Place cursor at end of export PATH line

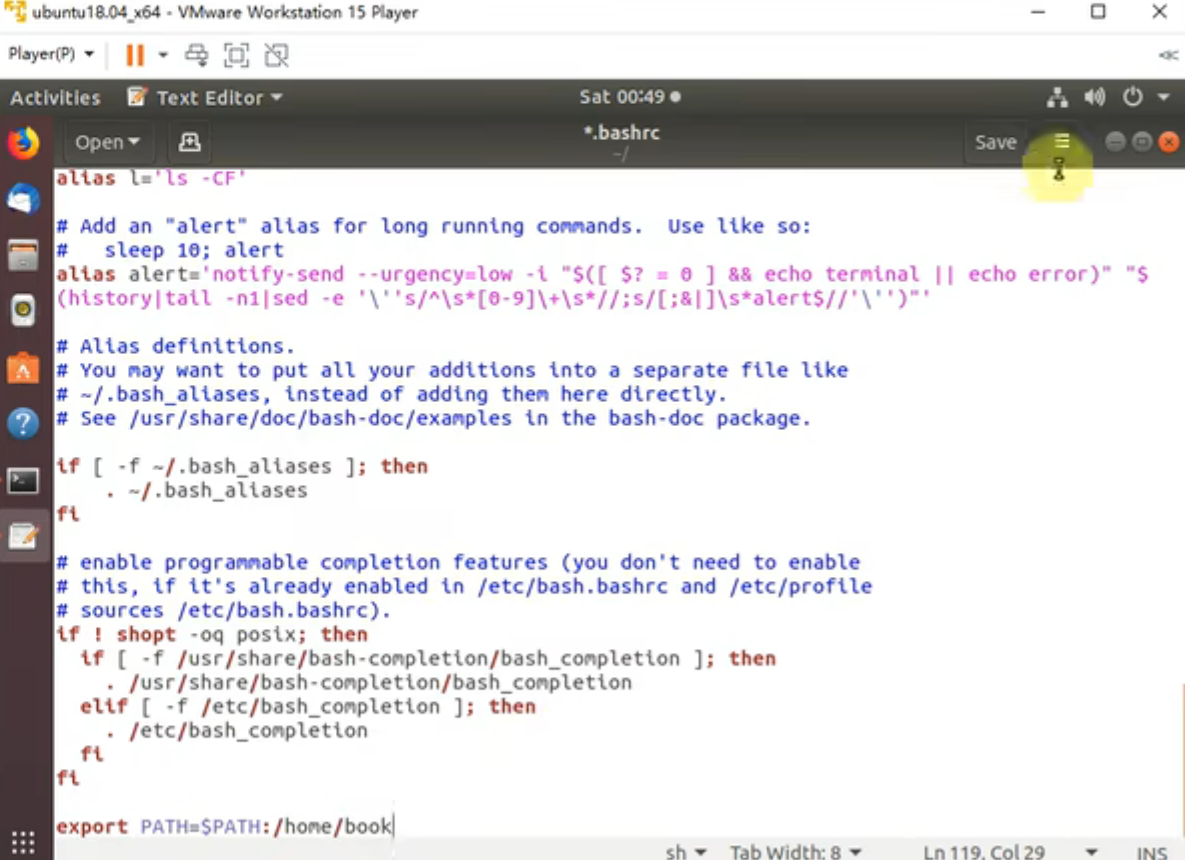pyautogui.click(x=393, y=826)
